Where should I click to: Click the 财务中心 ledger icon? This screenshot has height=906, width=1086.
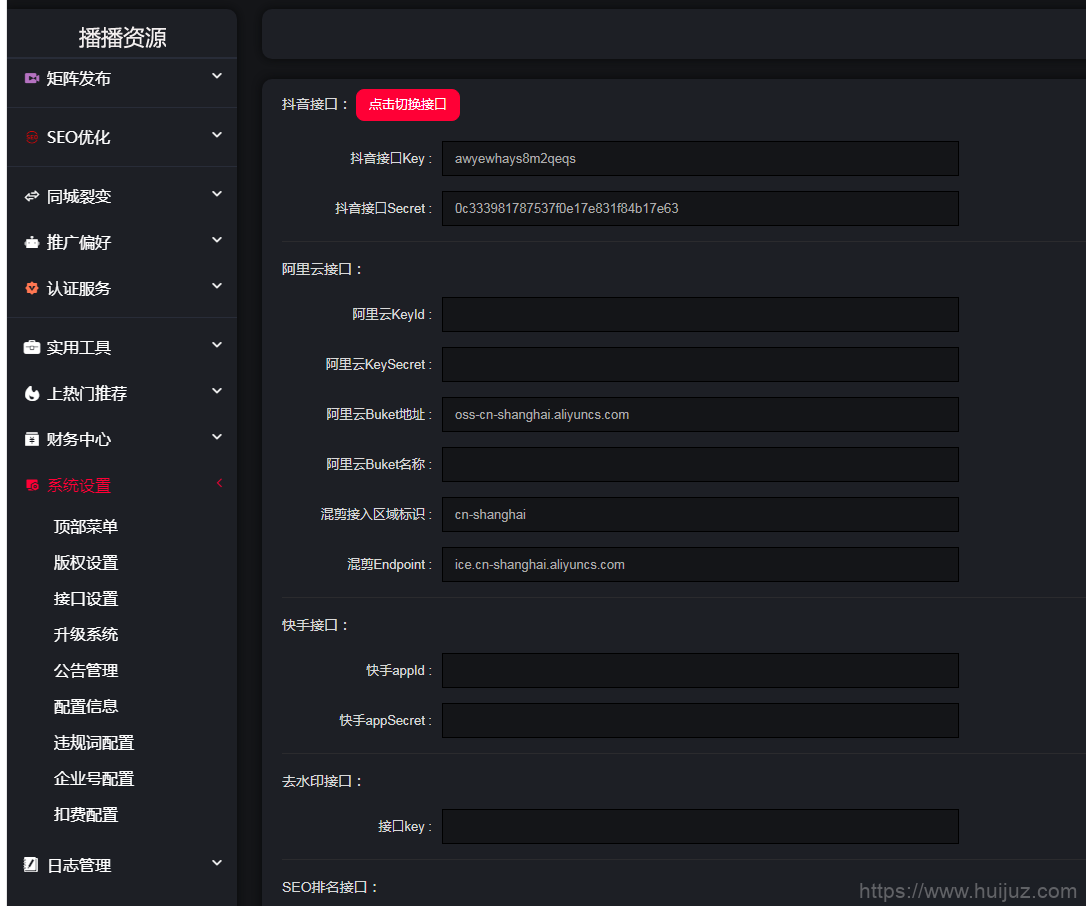pyautogui.click(x=32, y=439)
